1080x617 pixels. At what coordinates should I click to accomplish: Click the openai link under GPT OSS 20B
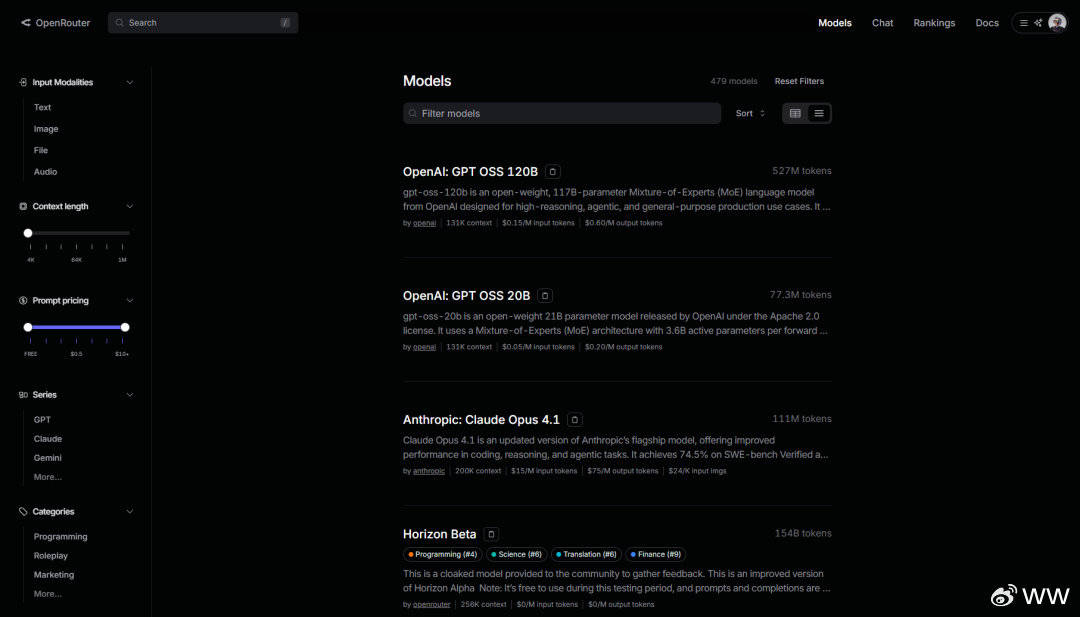coord(424,347)
